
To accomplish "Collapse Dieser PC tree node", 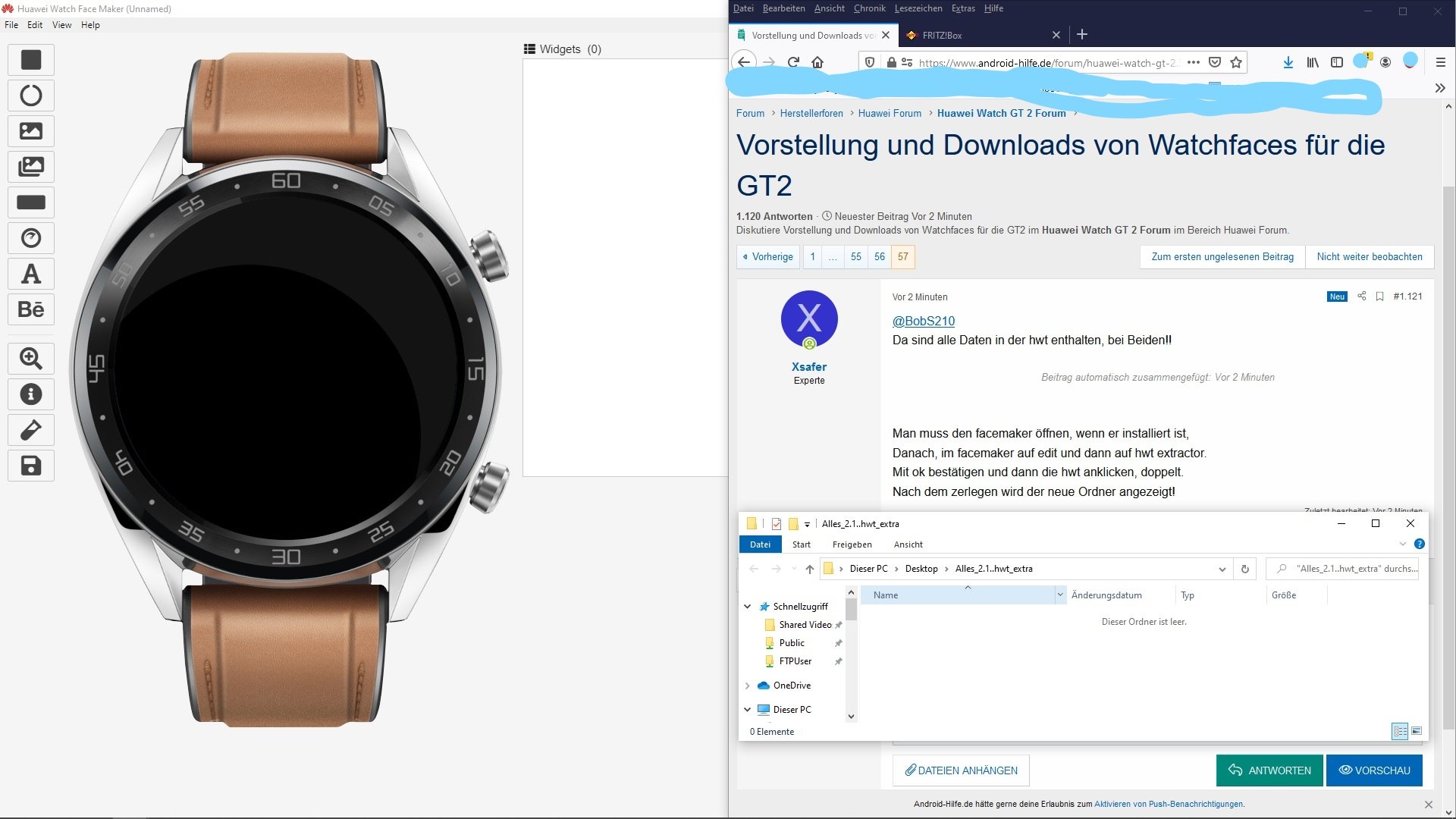I will pyautogui.click(x=747, y=710).
